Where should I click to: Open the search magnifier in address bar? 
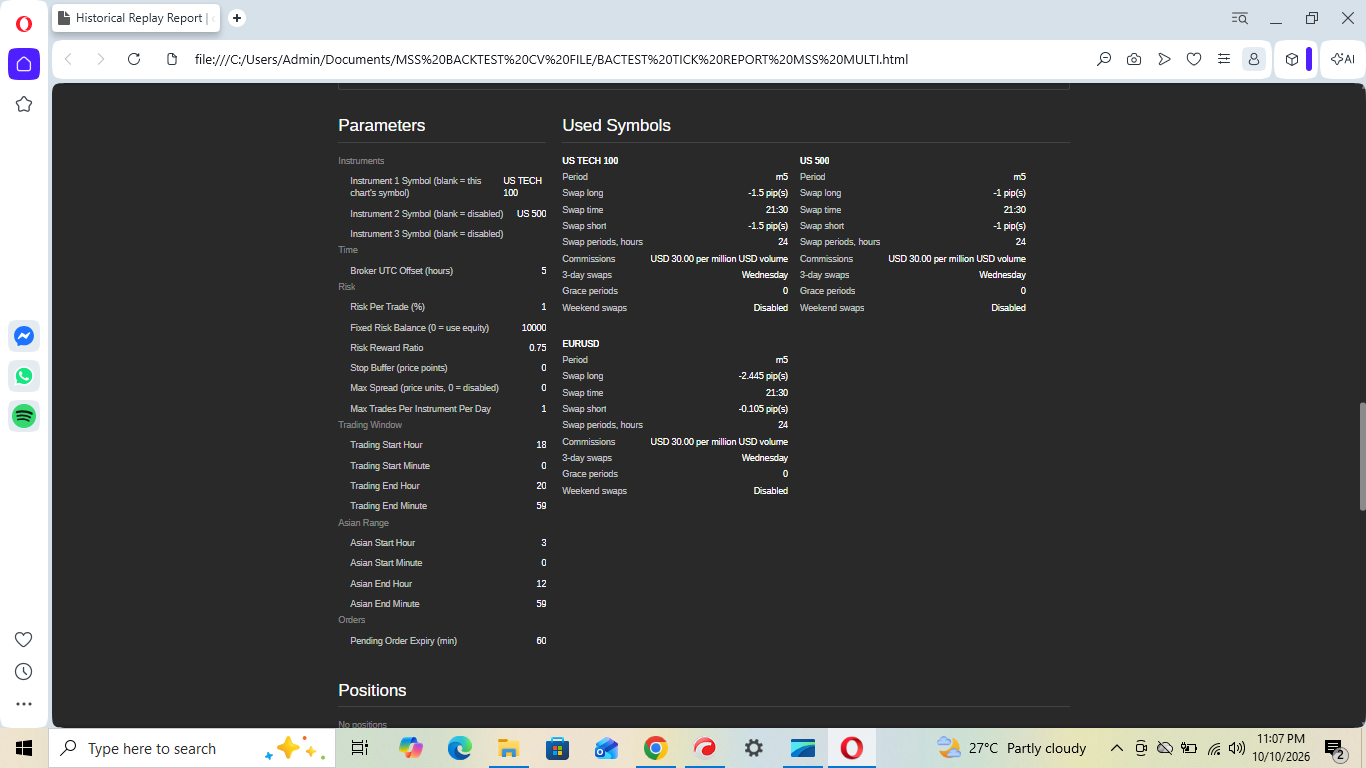(x=1104, y=59)
